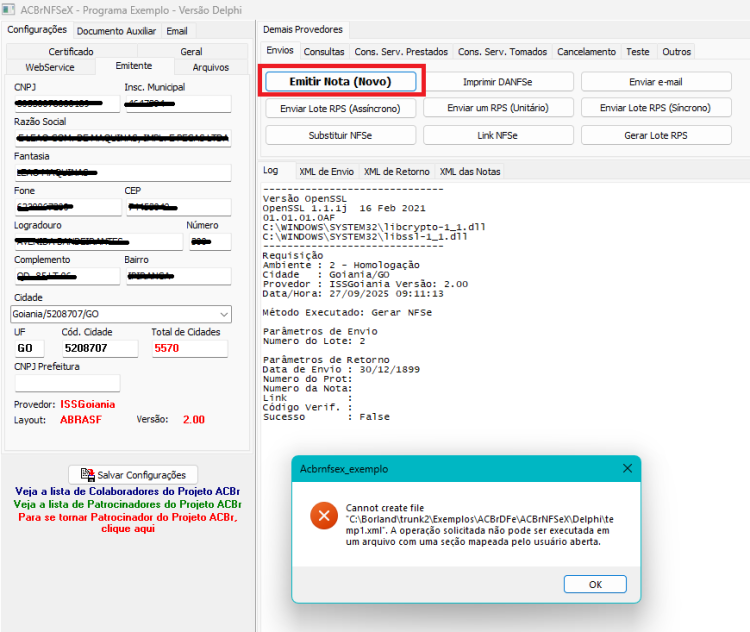
Task: Click the Insc. Municipal field
Action: tap(178, 103)
